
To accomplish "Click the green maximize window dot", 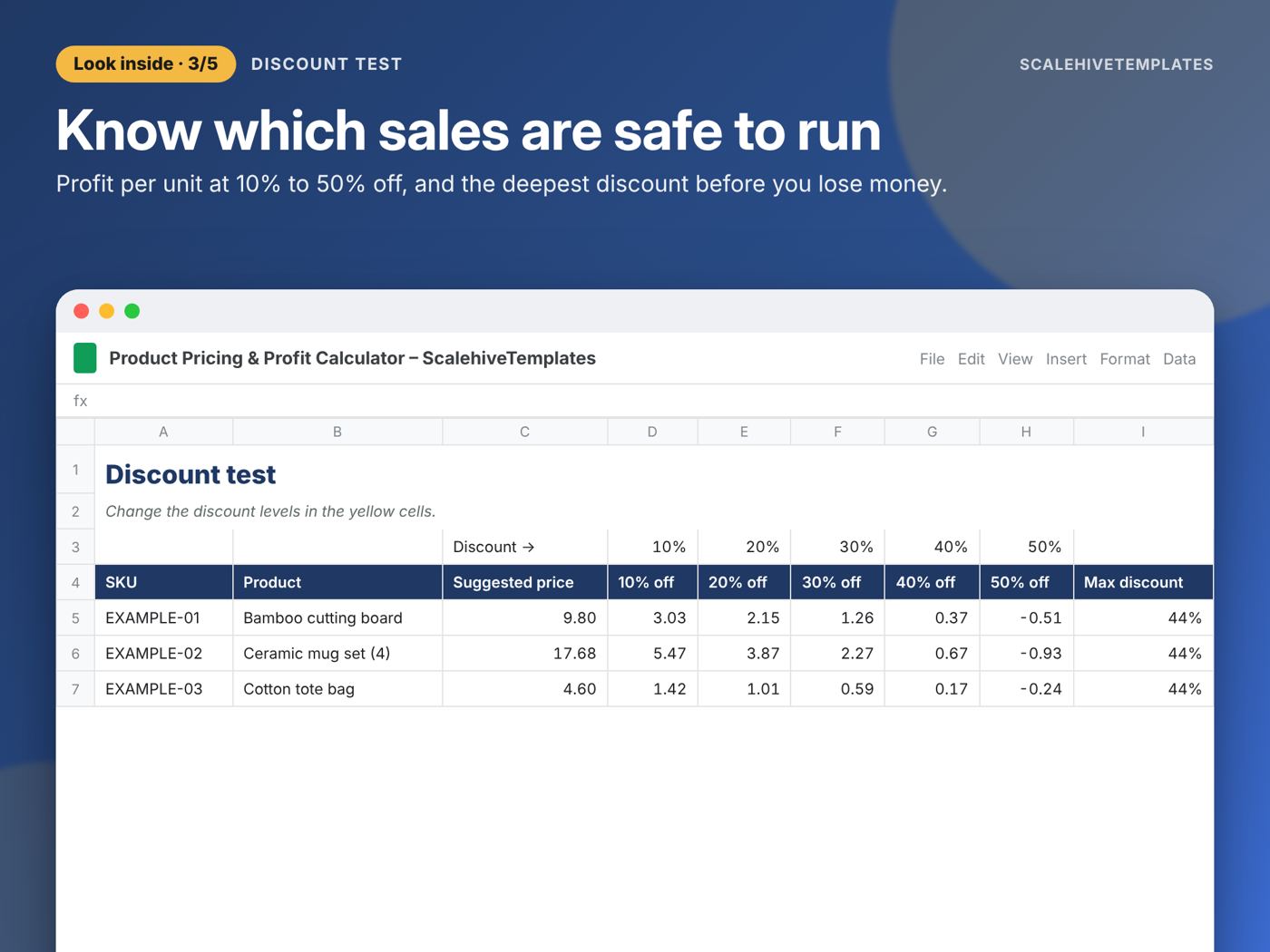I will coord(132,311).
